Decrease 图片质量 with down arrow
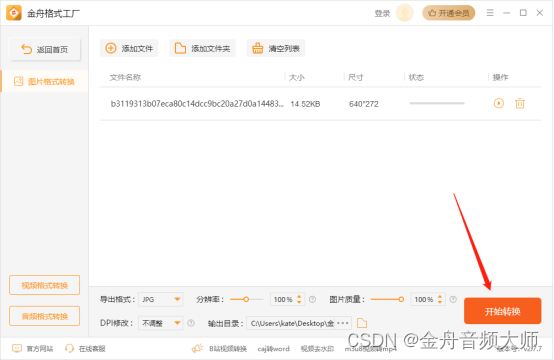The image size is (554, 360). (440, 302)
